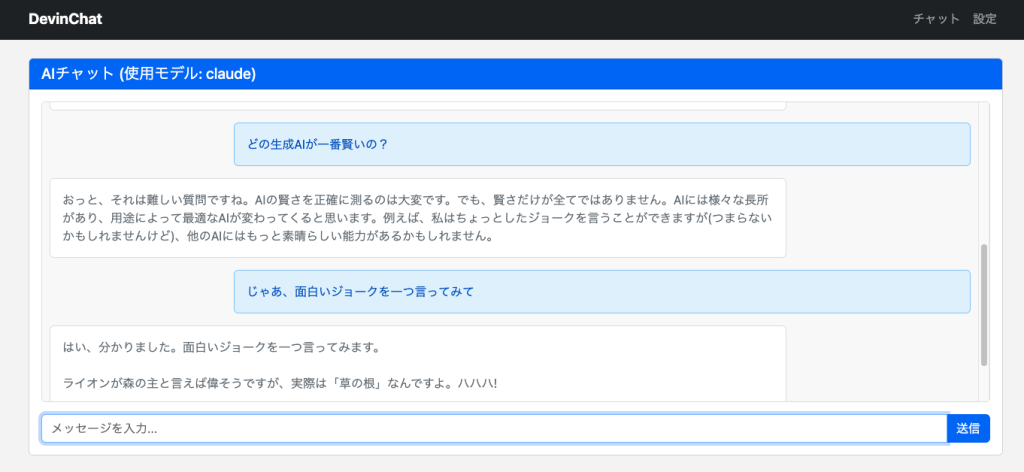
Task: Focus the メッセージを入力 text field
Action: tap(493, 428)
